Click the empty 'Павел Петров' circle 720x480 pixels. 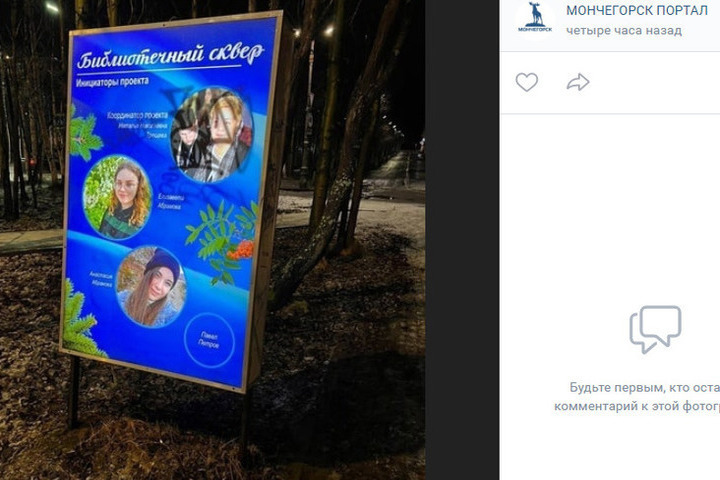(x=209, y=340)
